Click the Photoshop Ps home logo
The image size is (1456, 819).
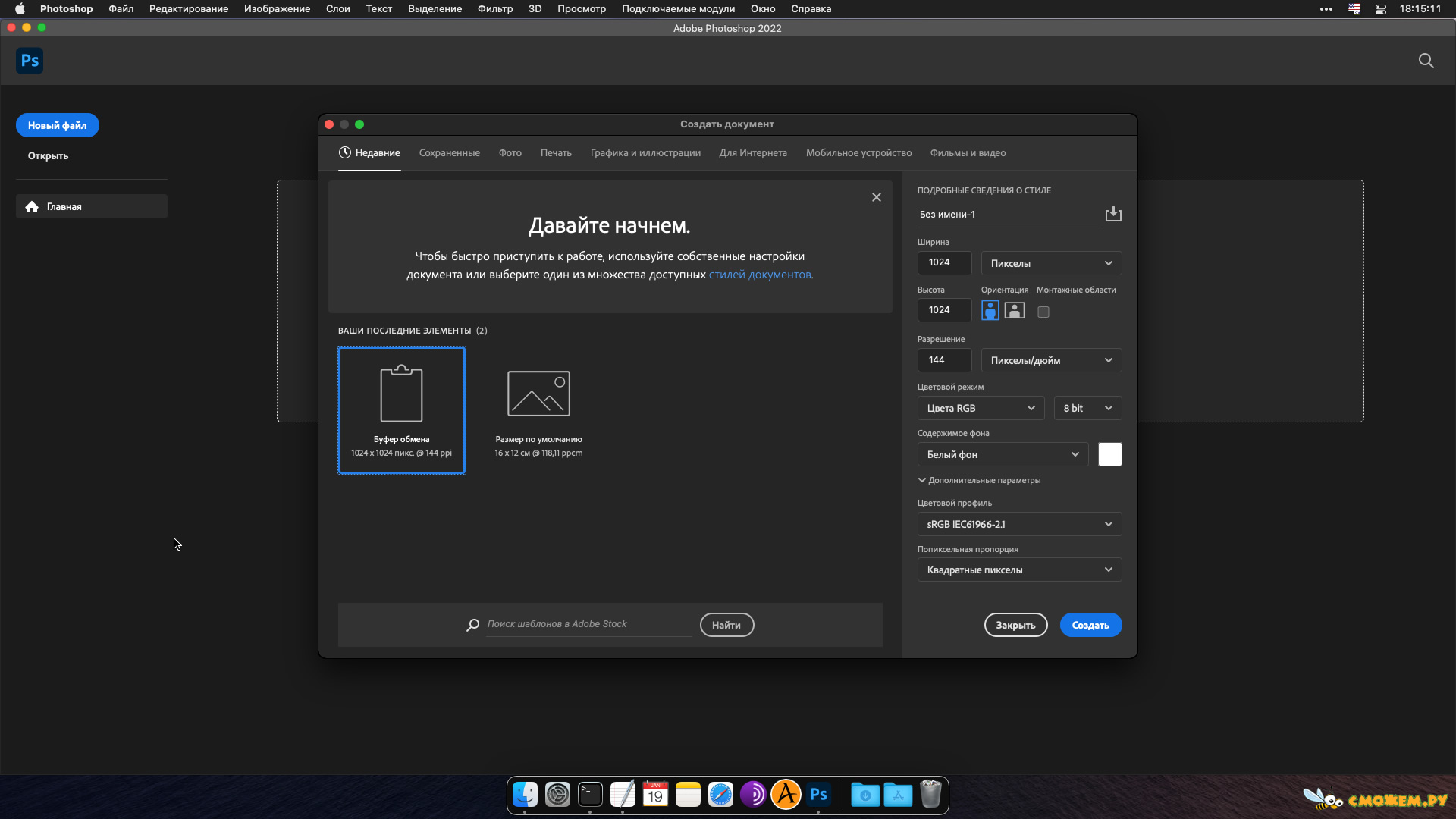pyautogui.click(x=30, y=61)
